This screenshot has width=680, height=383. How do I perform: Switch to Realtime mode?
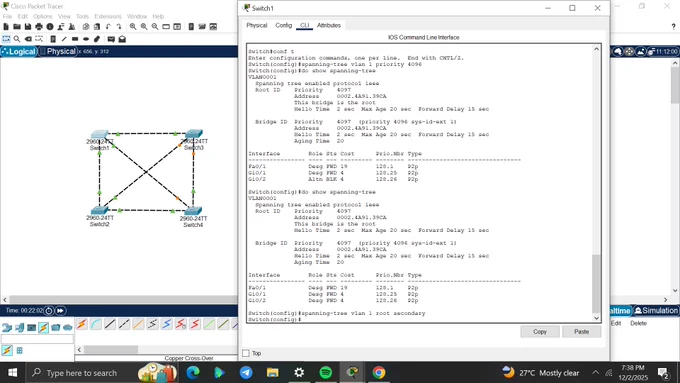[x=620, y=311]
